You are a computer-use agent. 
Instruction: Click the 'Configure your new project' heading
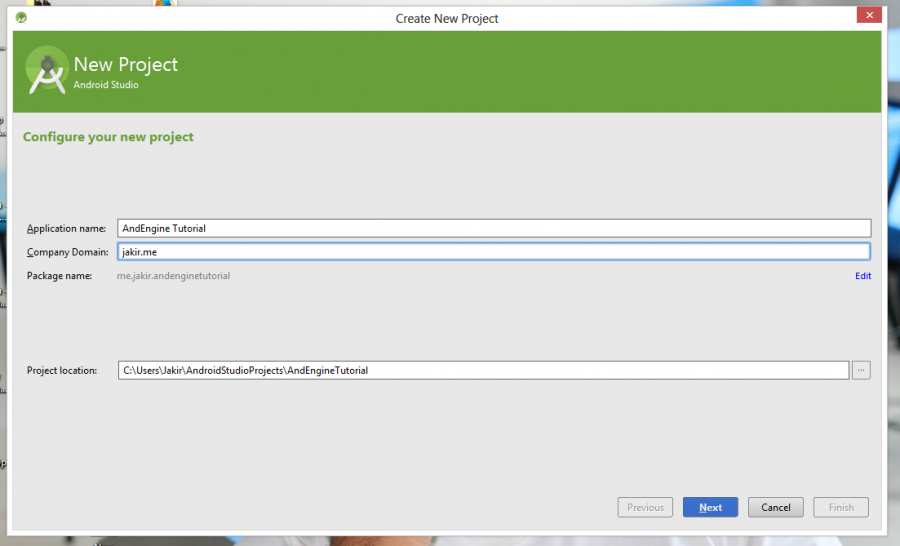(108, 137)
